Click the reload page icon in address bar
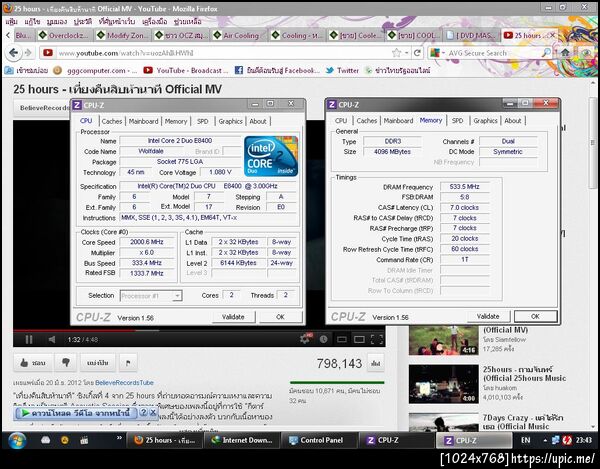This screenshot has height=469, width=600. click(417, 53)
